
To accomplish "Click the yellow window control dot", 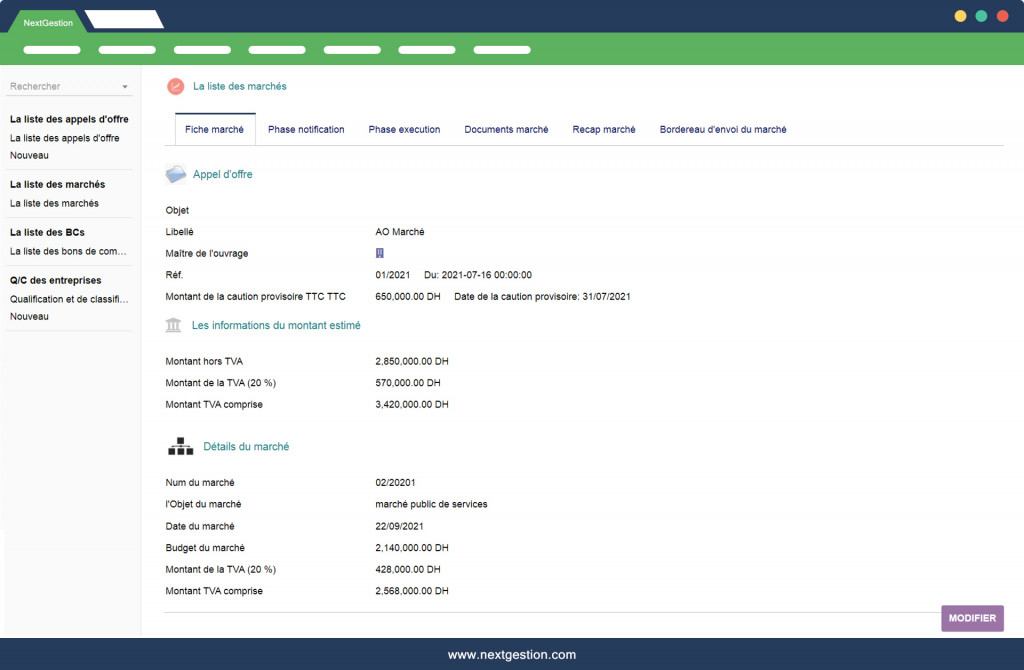I will (960, 16).
